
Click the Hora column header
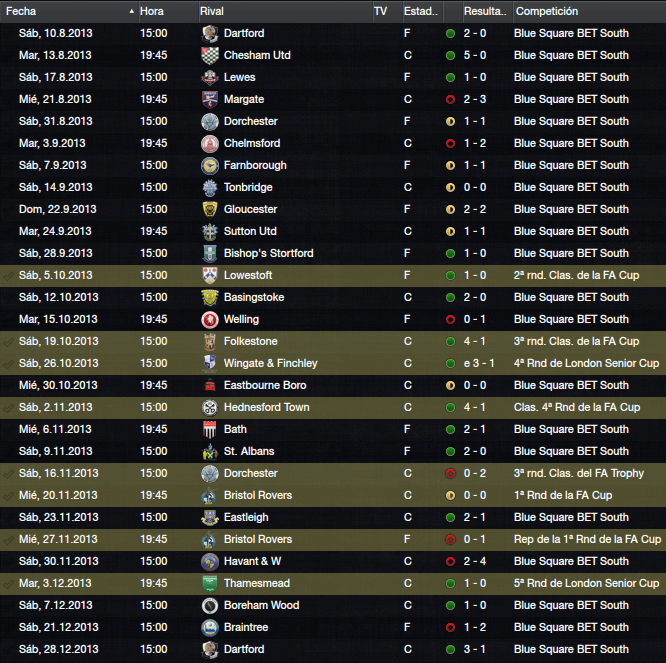click(152, 11)
